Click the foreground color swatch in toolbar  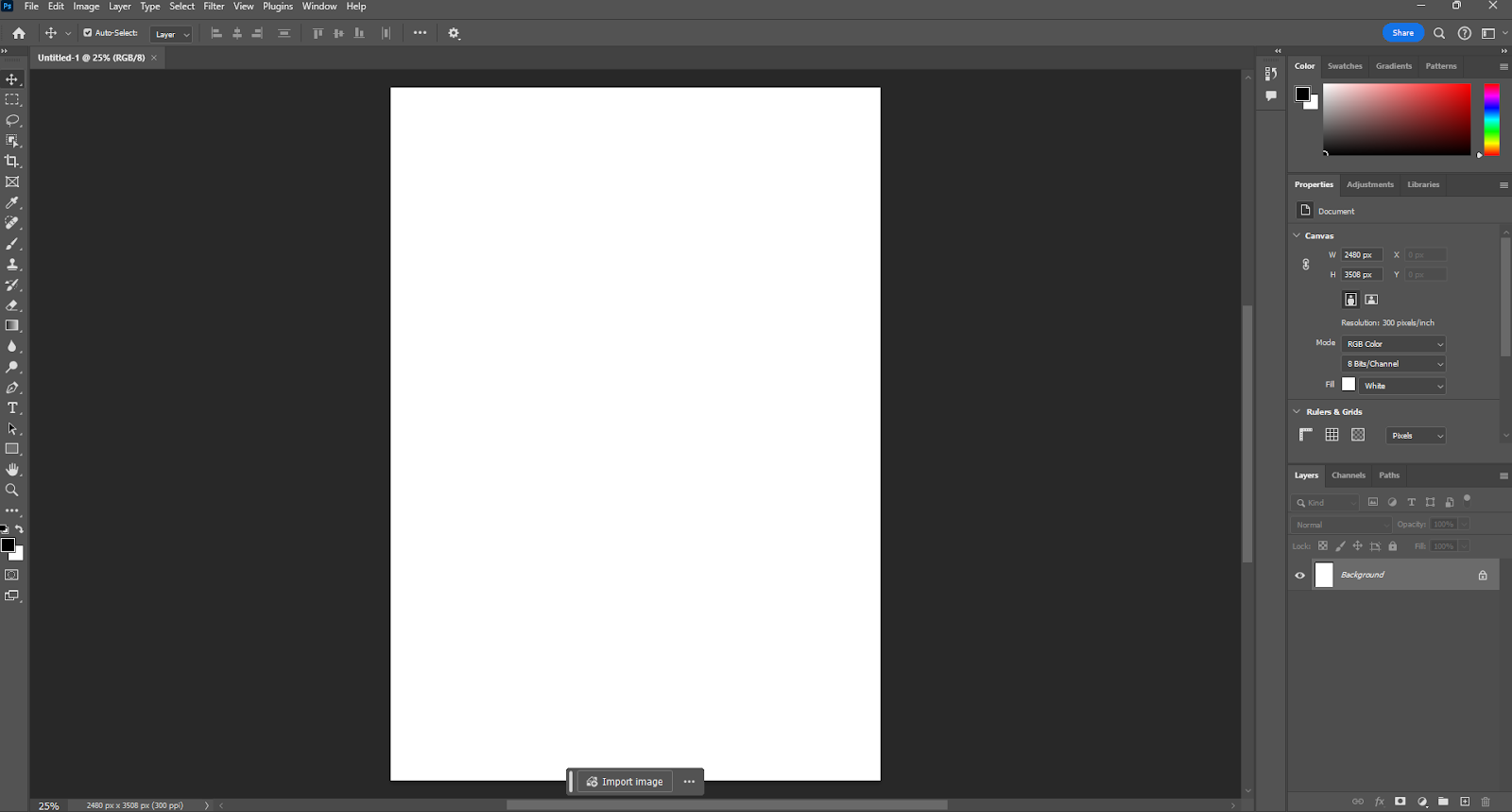(8, 544)
